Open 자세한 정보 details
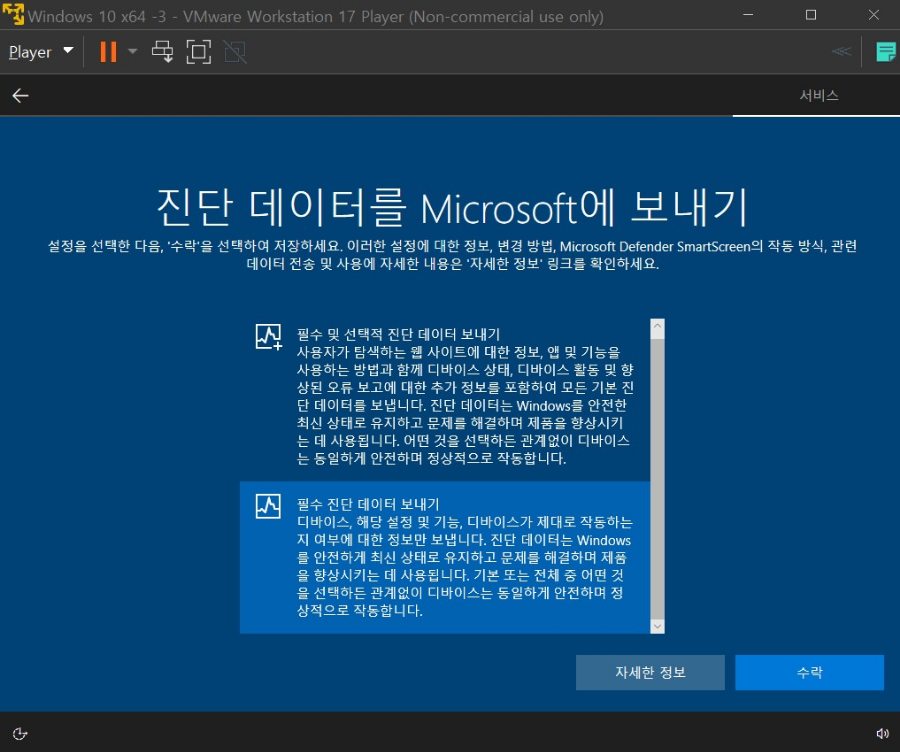 650,672
